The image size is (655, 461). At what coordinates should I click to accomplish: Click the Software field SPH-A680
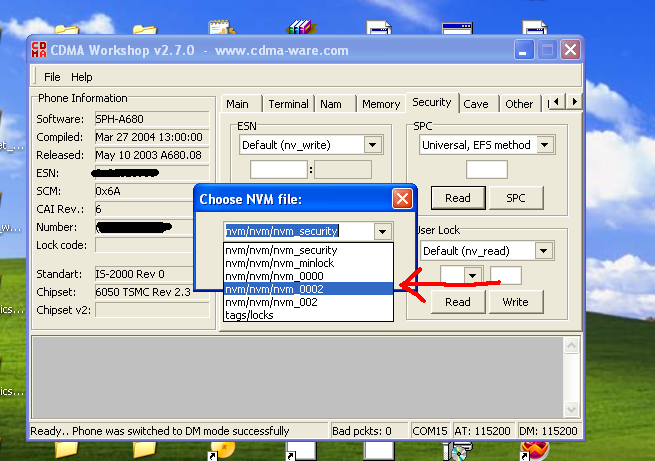click(x=152, y=119)
